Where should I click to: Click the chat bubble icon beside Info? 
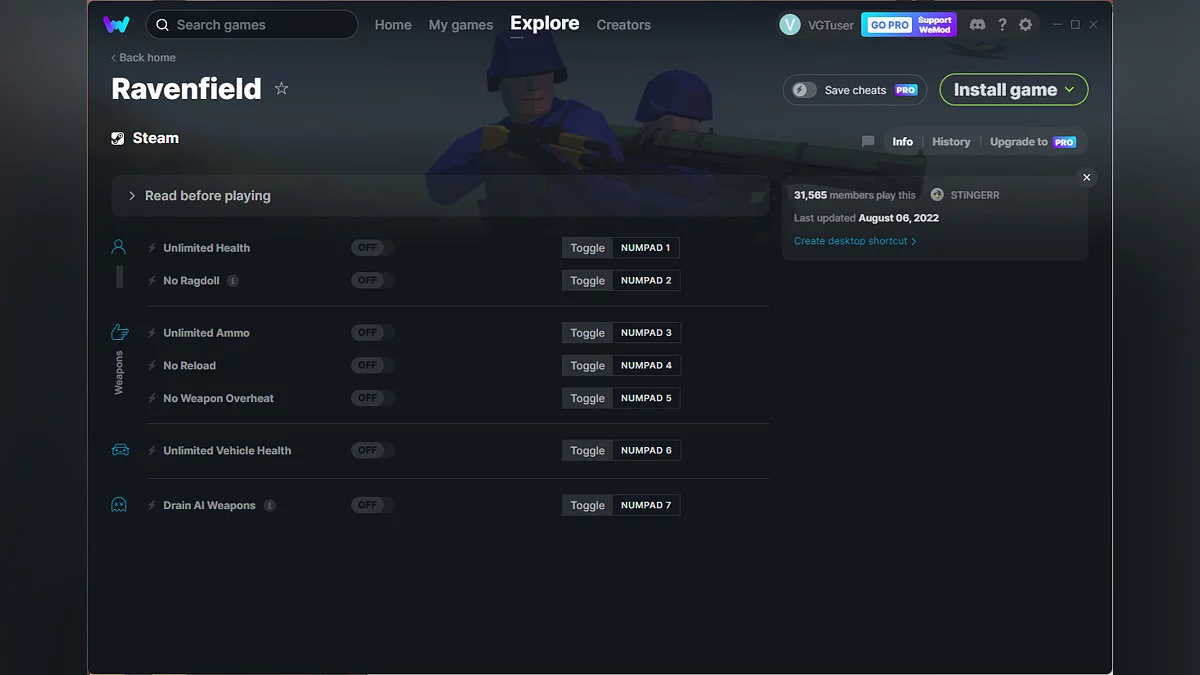868,142
